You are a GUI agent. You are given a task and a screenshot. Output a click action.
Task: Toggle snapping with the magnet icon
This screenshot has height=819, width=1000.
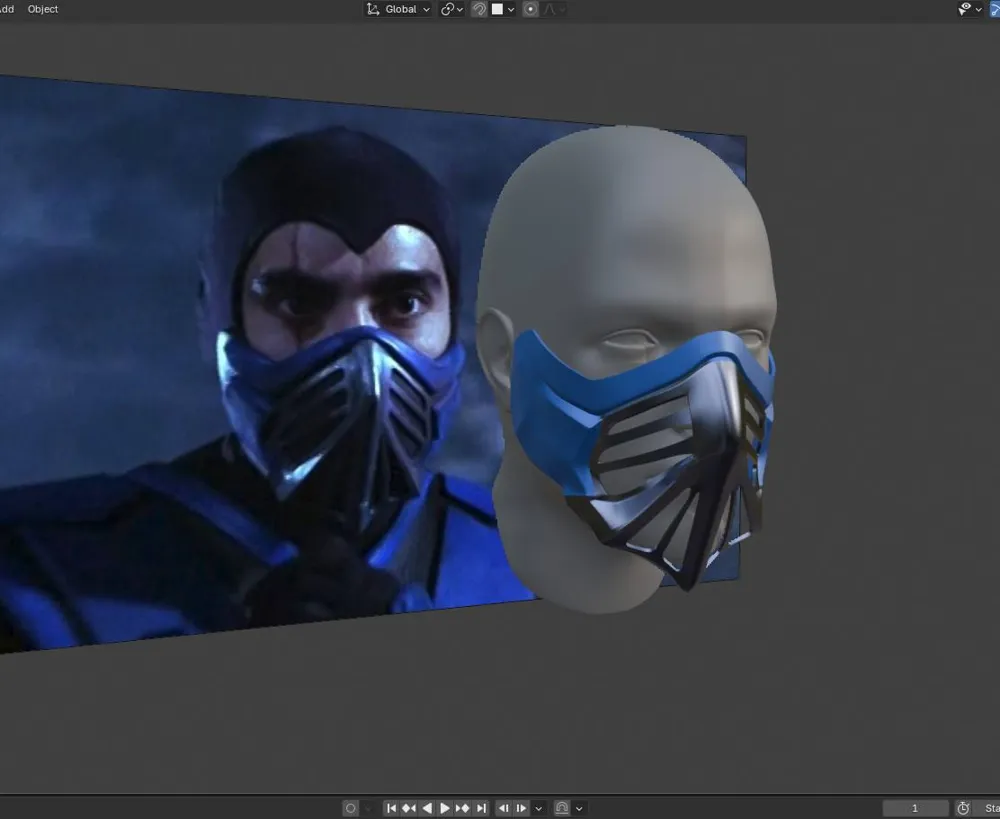pyautogui.click(x=479, y=9)
